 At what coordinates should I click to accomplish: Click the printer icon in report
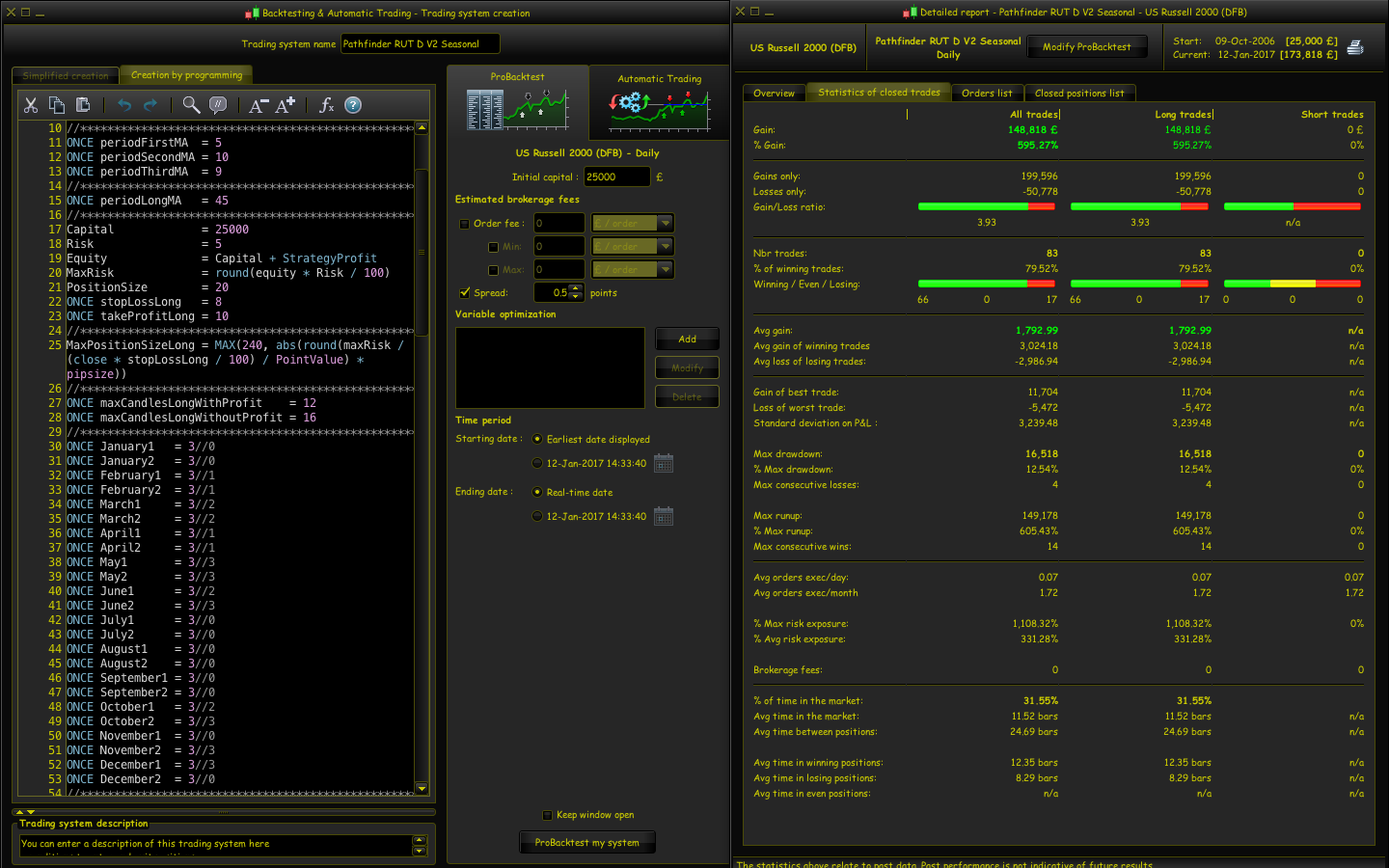(x=1355, y=47)
